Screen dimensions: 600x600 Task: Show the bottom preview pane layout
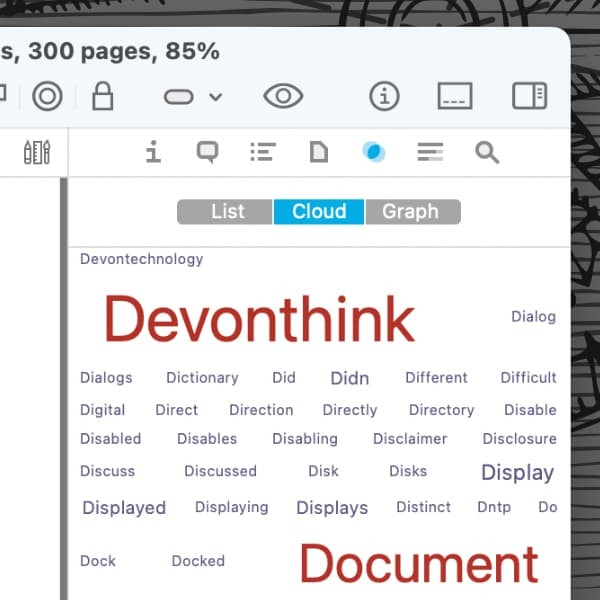point(455,96)
